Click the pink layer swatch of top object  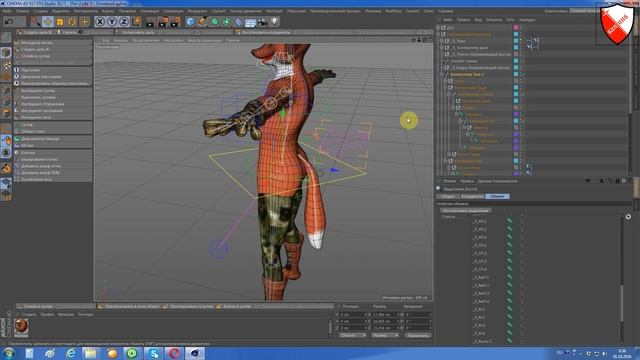click(516, 27)
